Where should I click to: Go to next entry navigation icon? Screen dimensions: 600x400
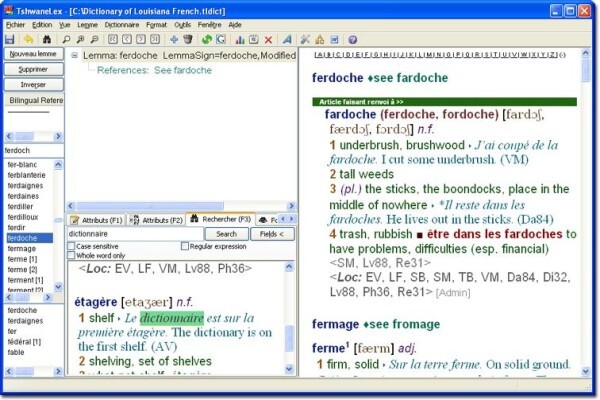point(141,39)
